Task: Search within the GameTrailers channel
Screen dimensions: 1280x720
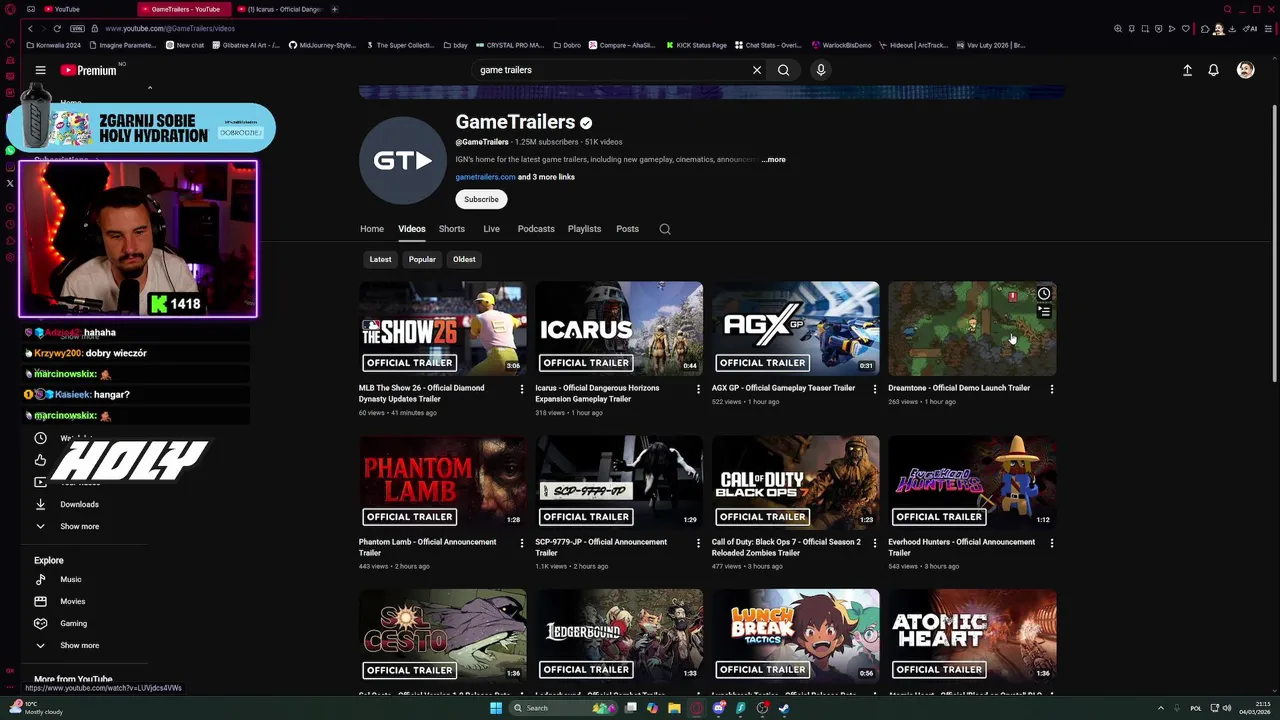Action: coord(665,229)
